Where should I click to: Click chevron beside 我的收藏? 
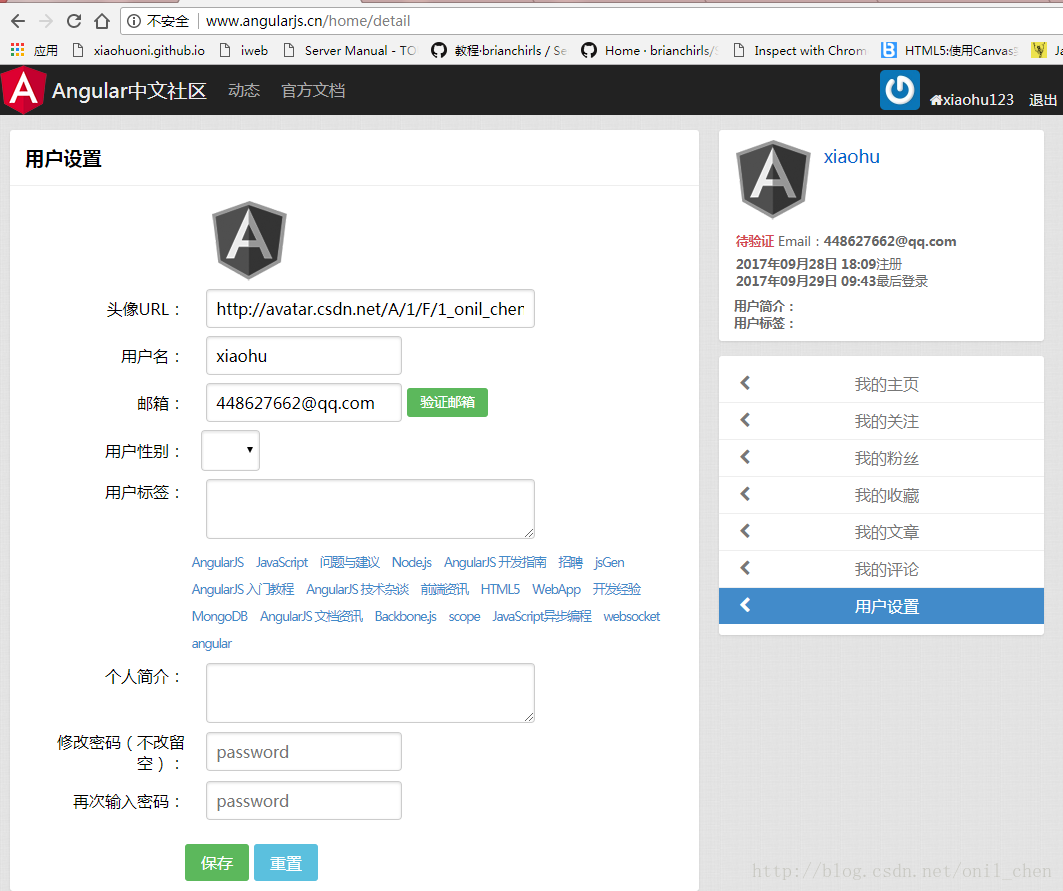[x=745, y=494]
